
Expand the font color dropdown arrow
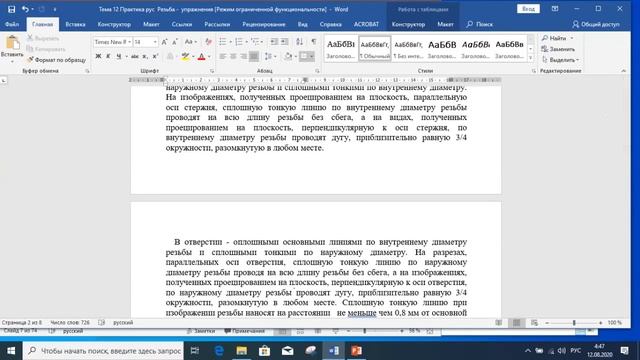click(x=209, y=56)
